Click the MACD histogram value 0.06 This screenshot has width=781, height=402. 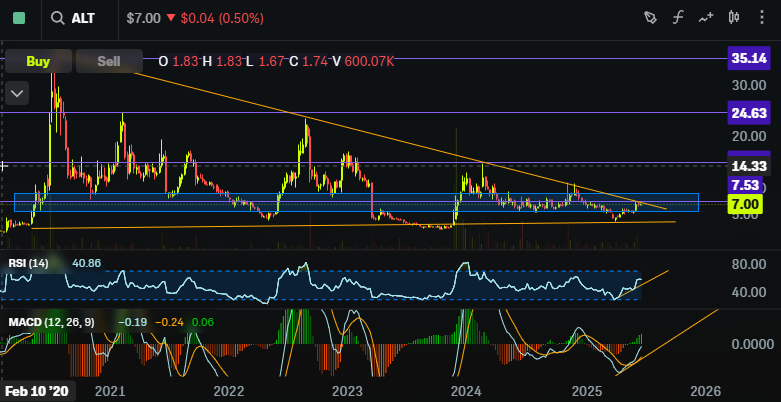pos(202,322)
